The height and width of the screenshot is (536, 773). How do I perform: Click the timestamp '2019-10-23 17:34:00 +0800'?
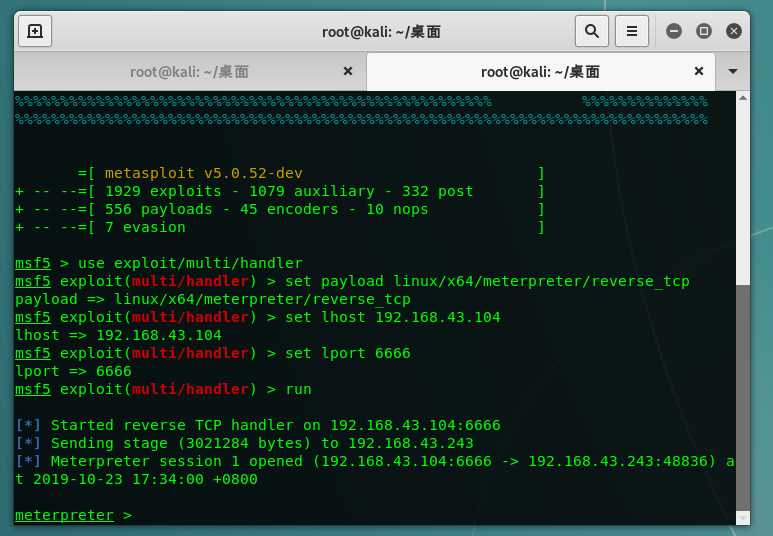145,479
